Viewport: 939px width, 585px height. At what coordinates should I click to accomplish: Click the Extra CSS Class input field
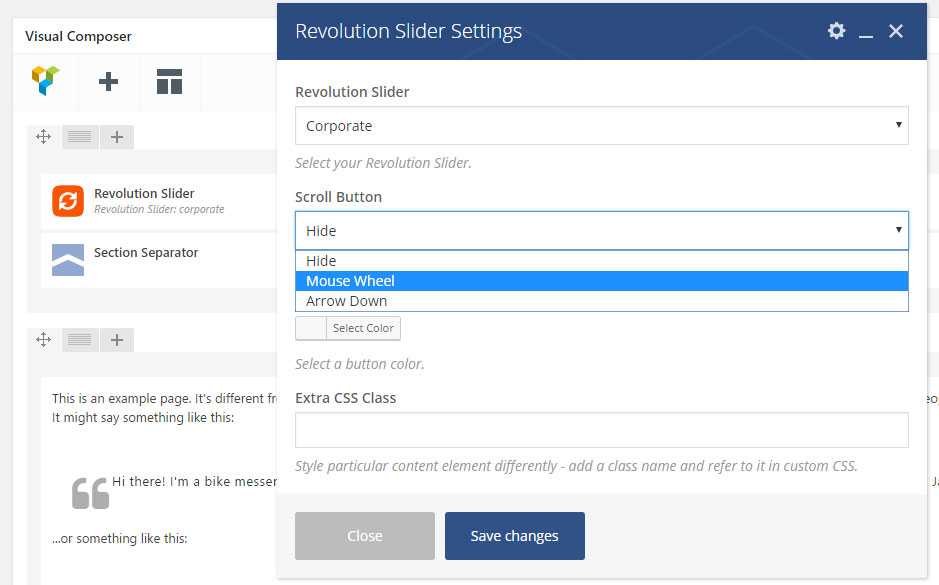click(601, 430)
